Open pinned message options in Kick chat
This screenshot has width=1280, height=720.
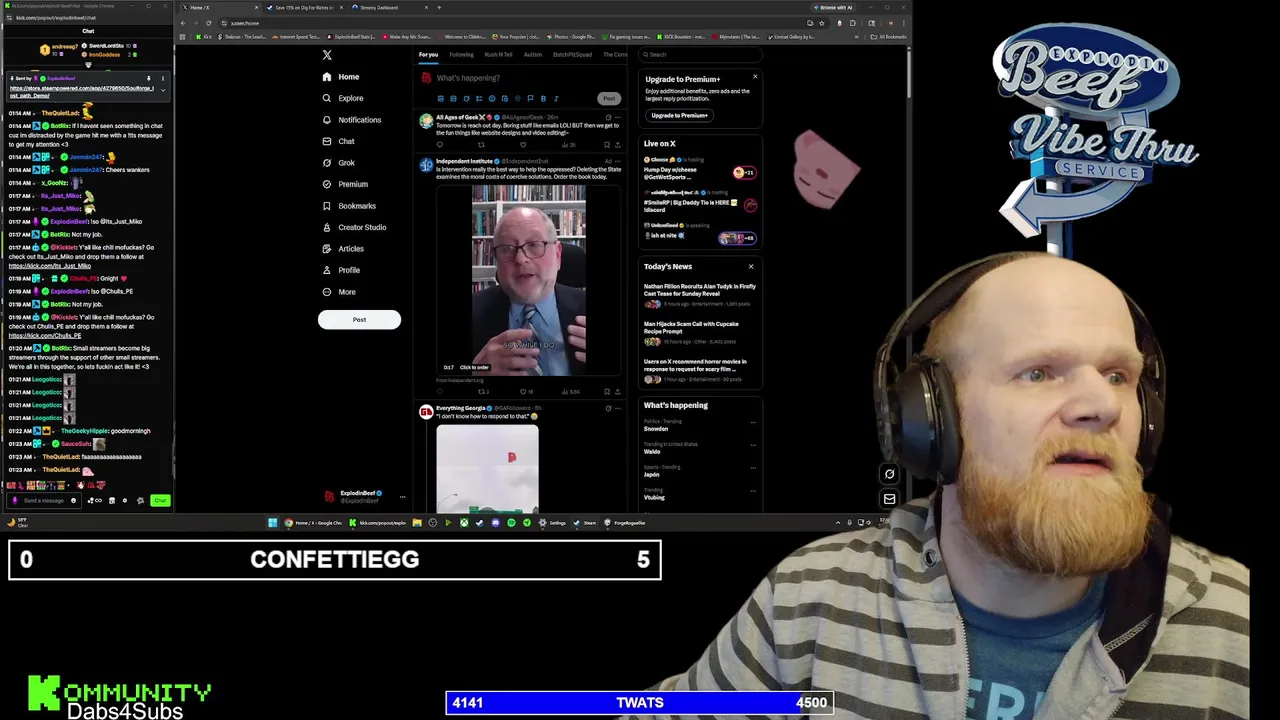[162, 78]
